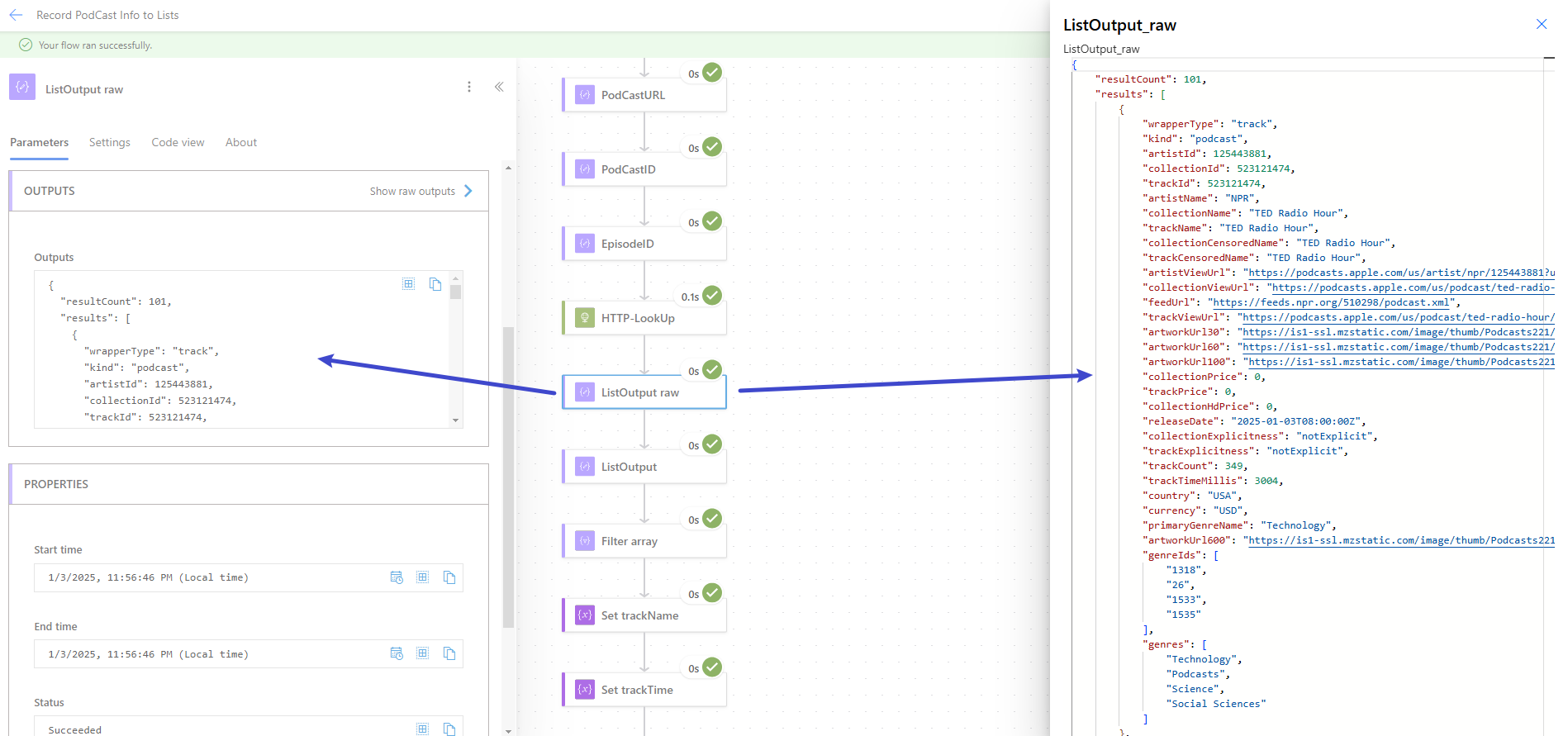Open the three-dot menu for ListOutput raw

[469, 87]
